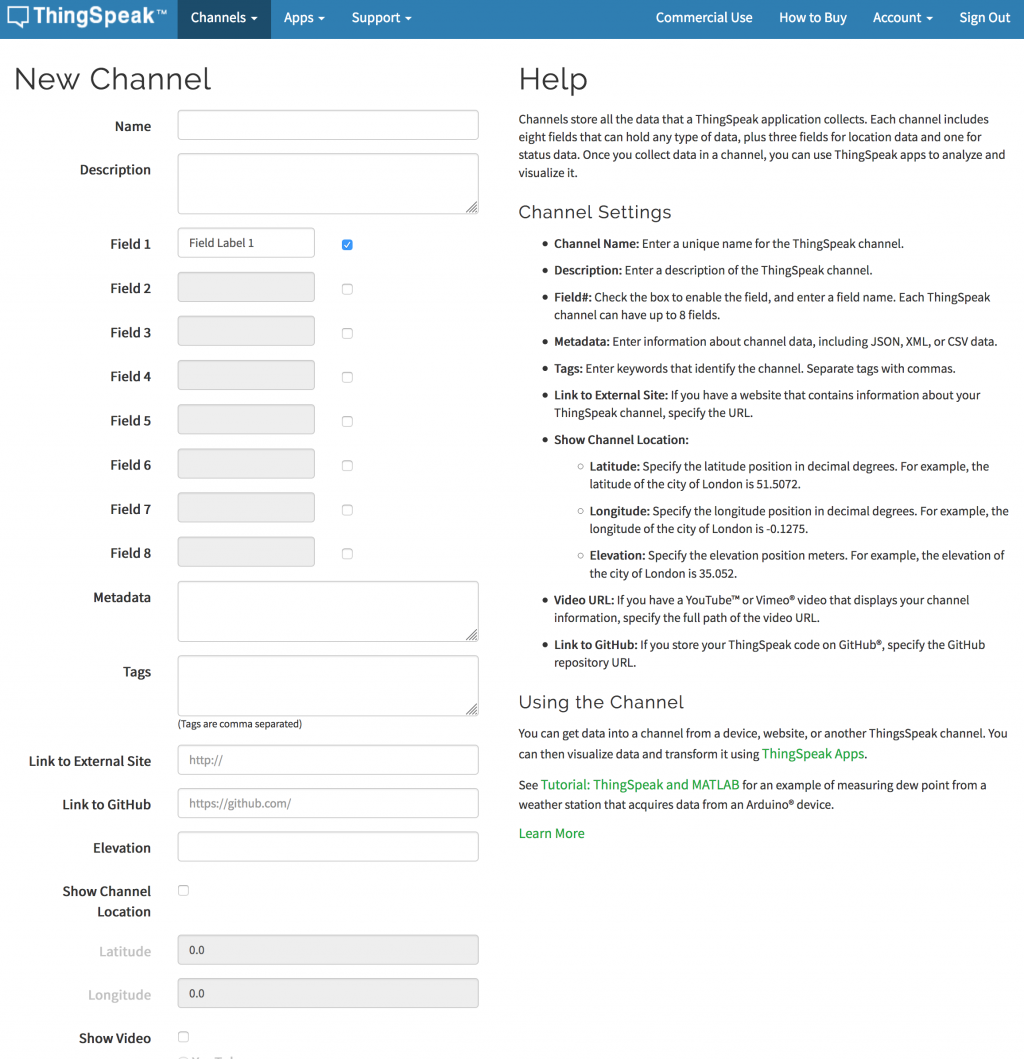Open the Support dropdown menu
Screen dimensions: 1024x1059
381,18
